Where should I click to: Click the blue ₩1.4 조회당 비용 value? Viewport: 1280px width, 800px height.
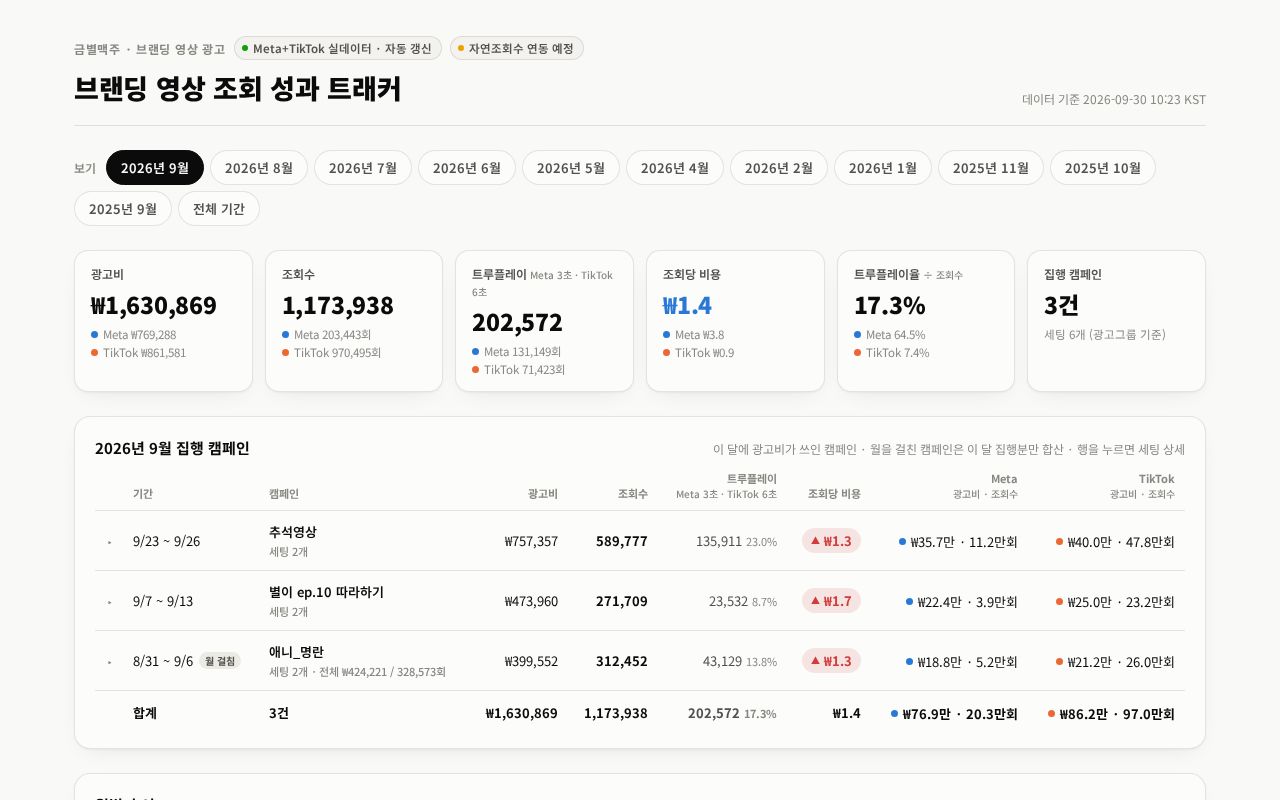[687, 305]
